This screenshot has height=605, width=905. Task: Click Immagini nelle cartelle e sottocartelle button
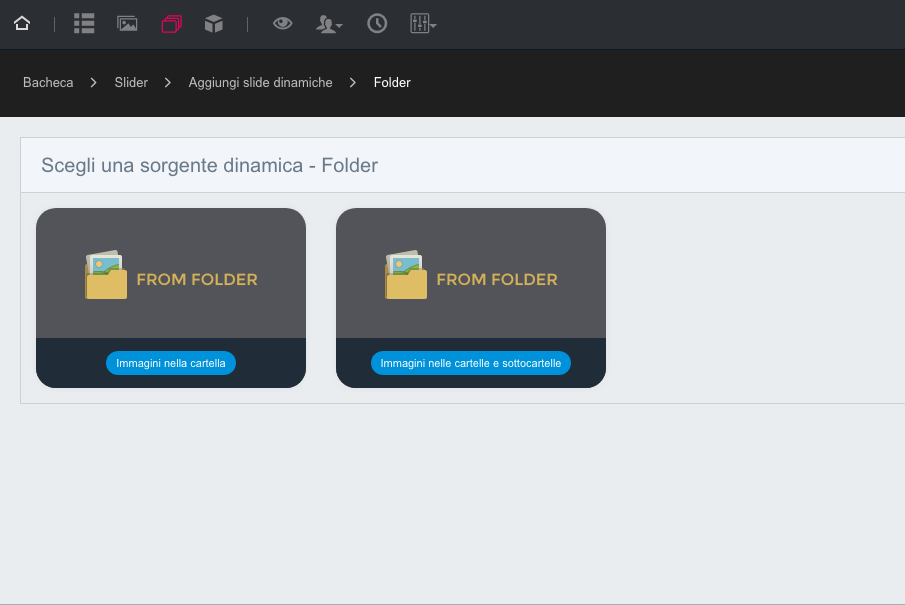coord(470,363)
